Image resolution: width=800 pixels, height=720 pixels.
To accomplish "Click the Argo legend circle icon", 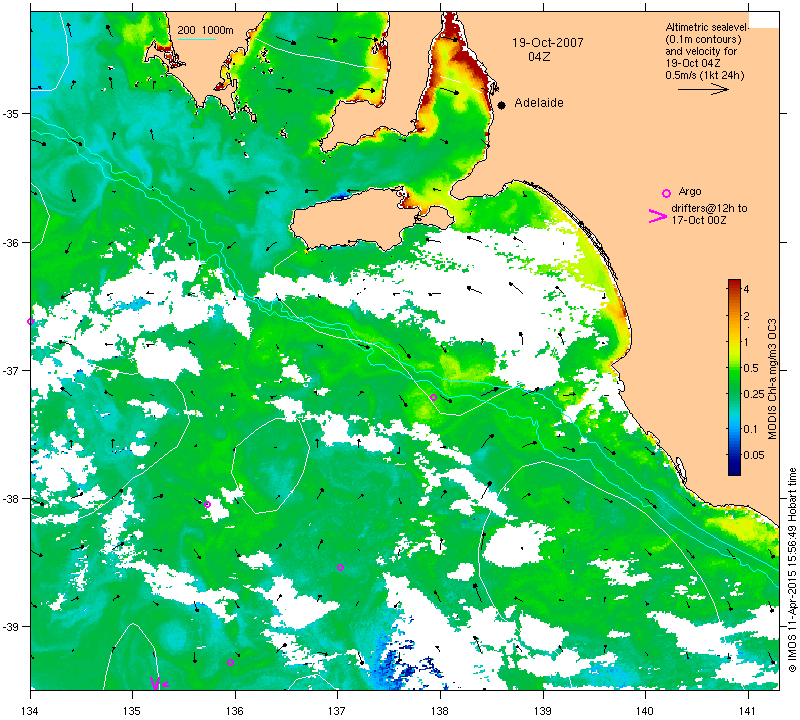I will pyautogui.click(x=666, y=193).
